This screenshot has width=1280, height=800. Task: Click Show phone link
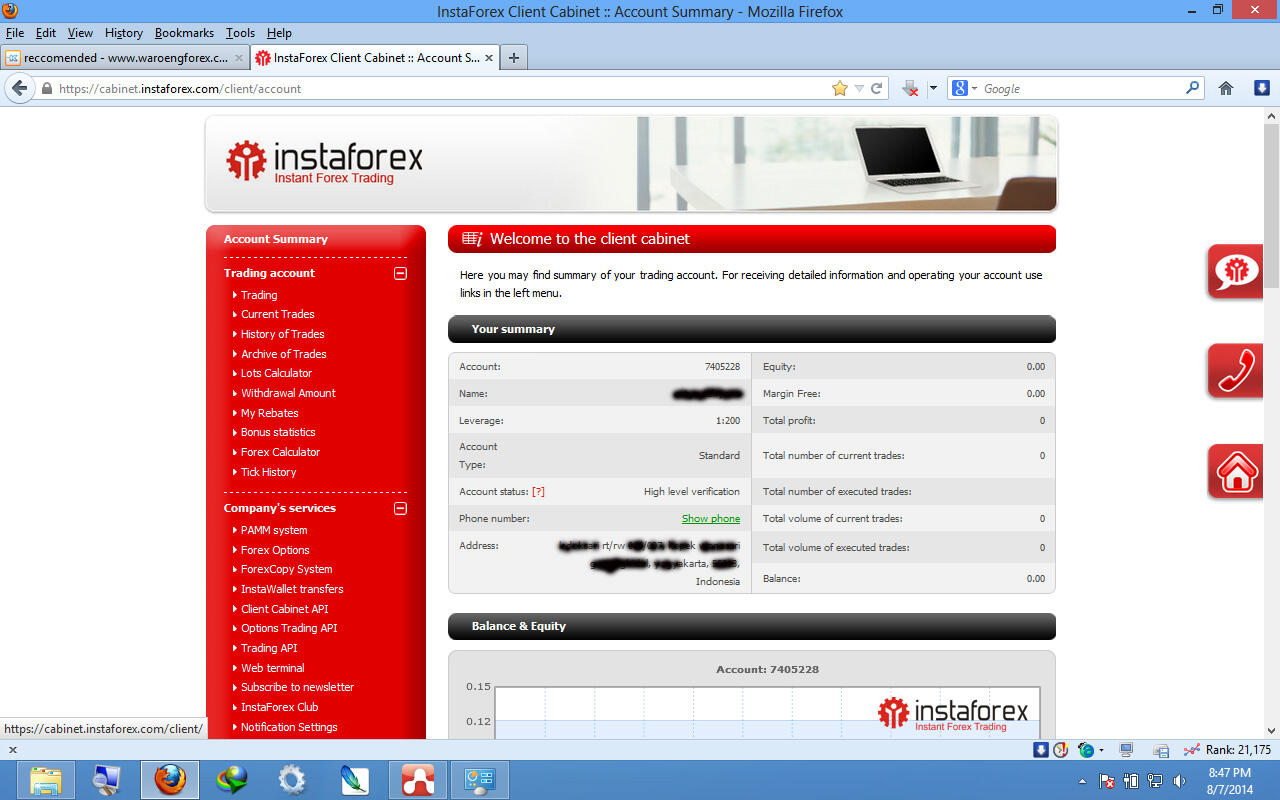(711, 518)
